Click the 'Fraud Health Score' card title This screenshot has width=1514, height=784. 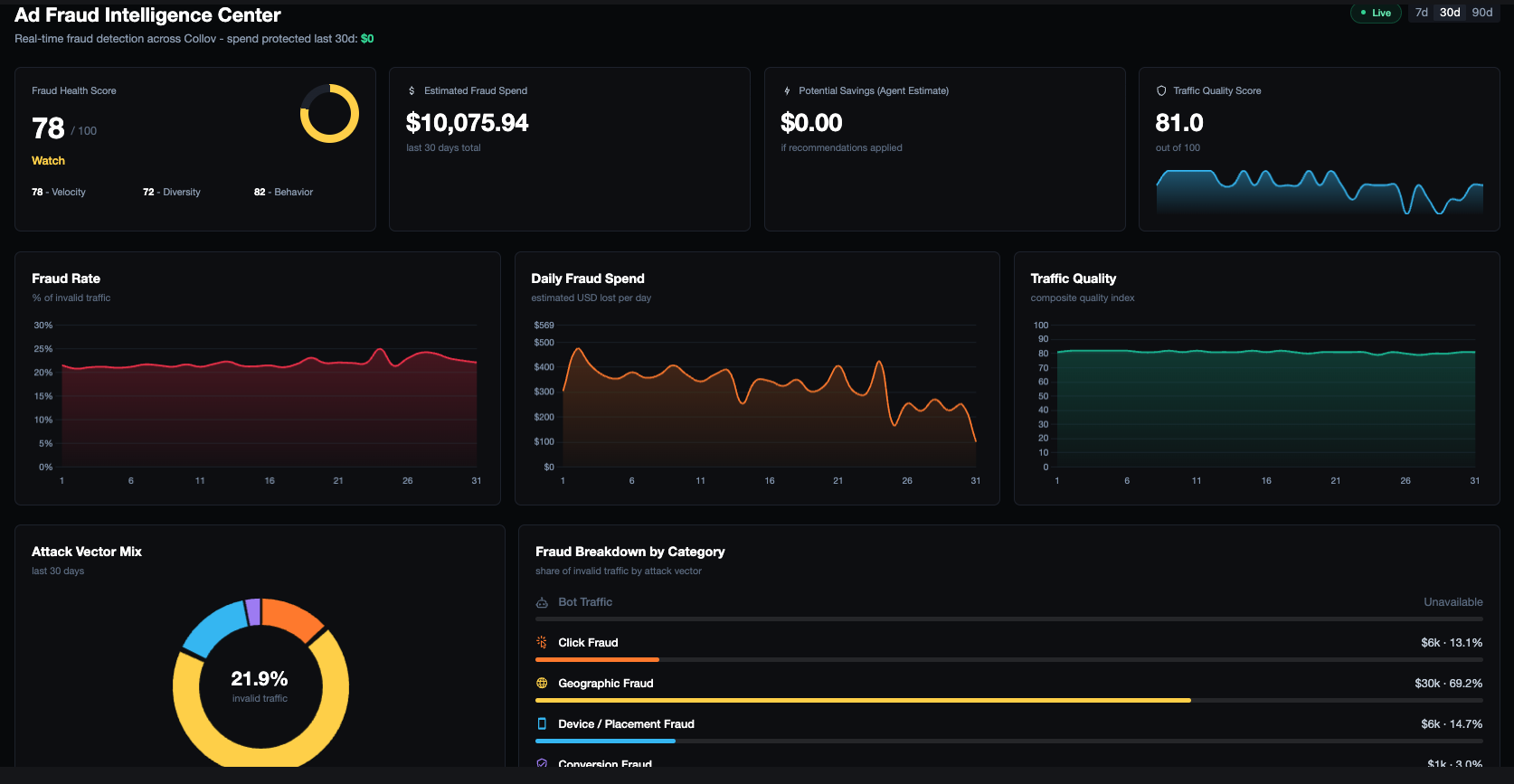tap(74, 90)
